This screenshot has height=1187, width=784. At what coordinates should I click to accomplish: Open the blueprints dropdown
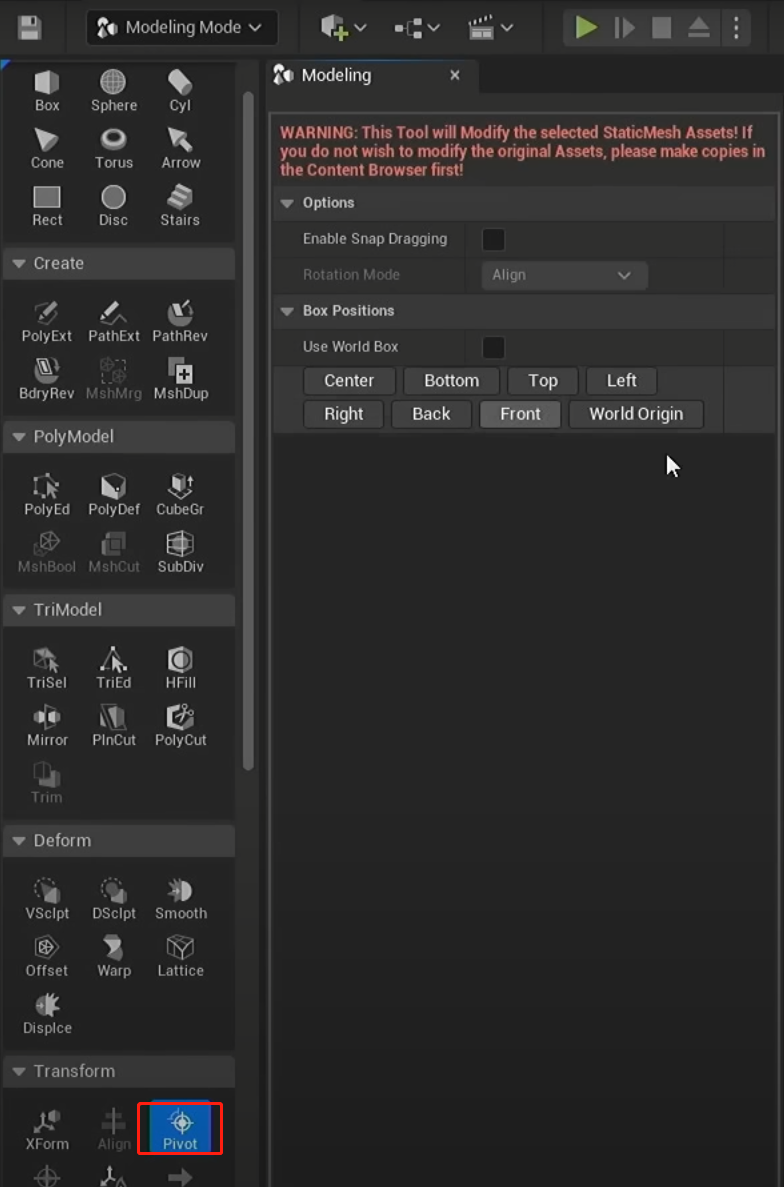417,28
